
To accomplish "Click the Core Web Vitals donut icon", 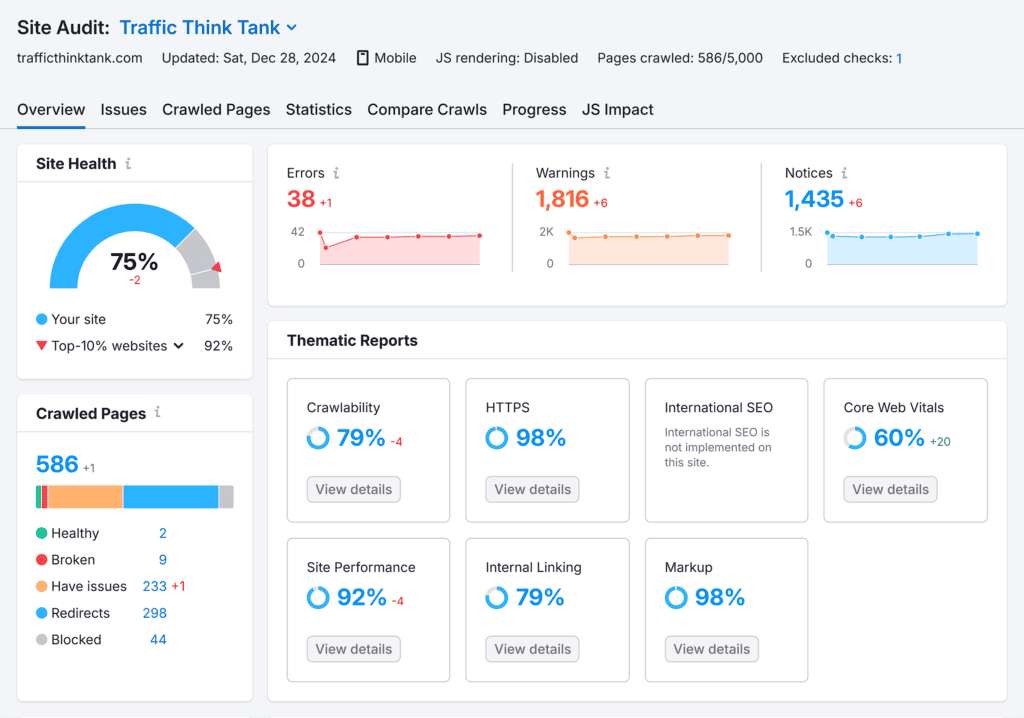I will tap(855, 438).
